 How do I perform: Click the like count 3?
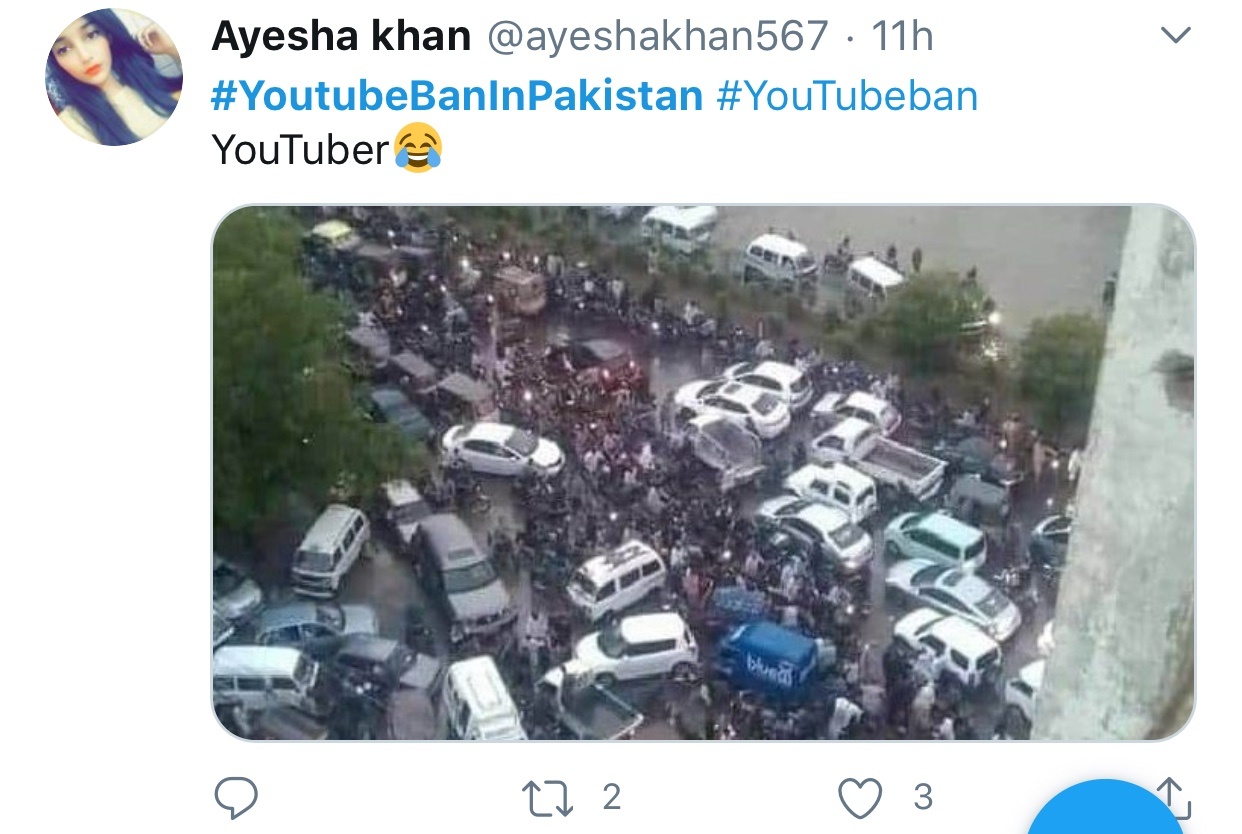922,797
